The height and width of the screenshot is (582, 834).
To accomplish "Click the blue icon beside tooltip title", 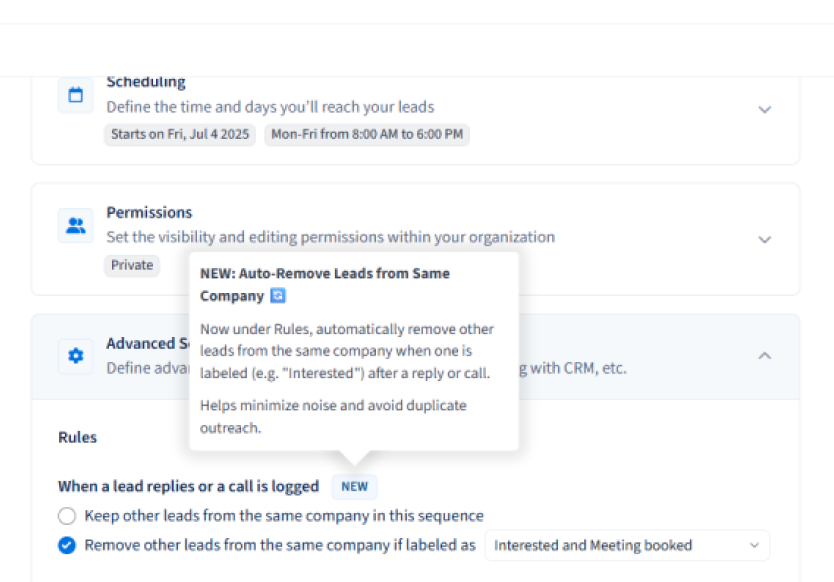I will coord(278,295).
